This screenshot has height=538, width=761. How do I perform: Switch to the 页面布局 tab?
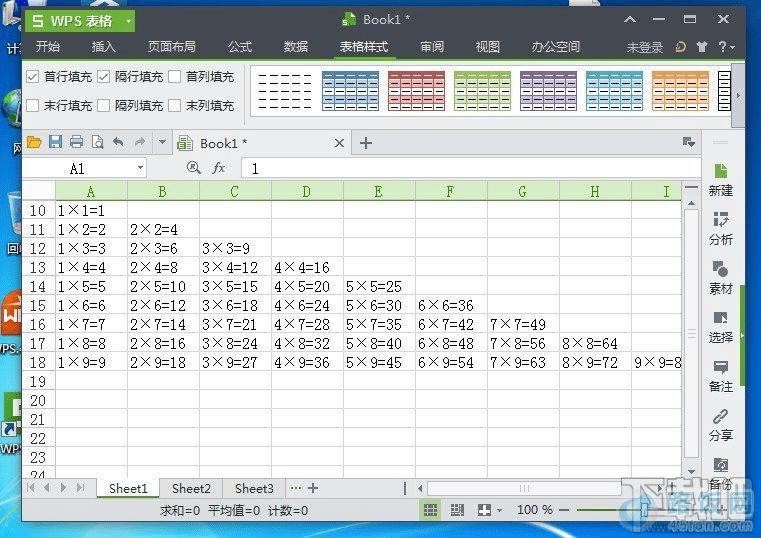[x=172, y=47]
